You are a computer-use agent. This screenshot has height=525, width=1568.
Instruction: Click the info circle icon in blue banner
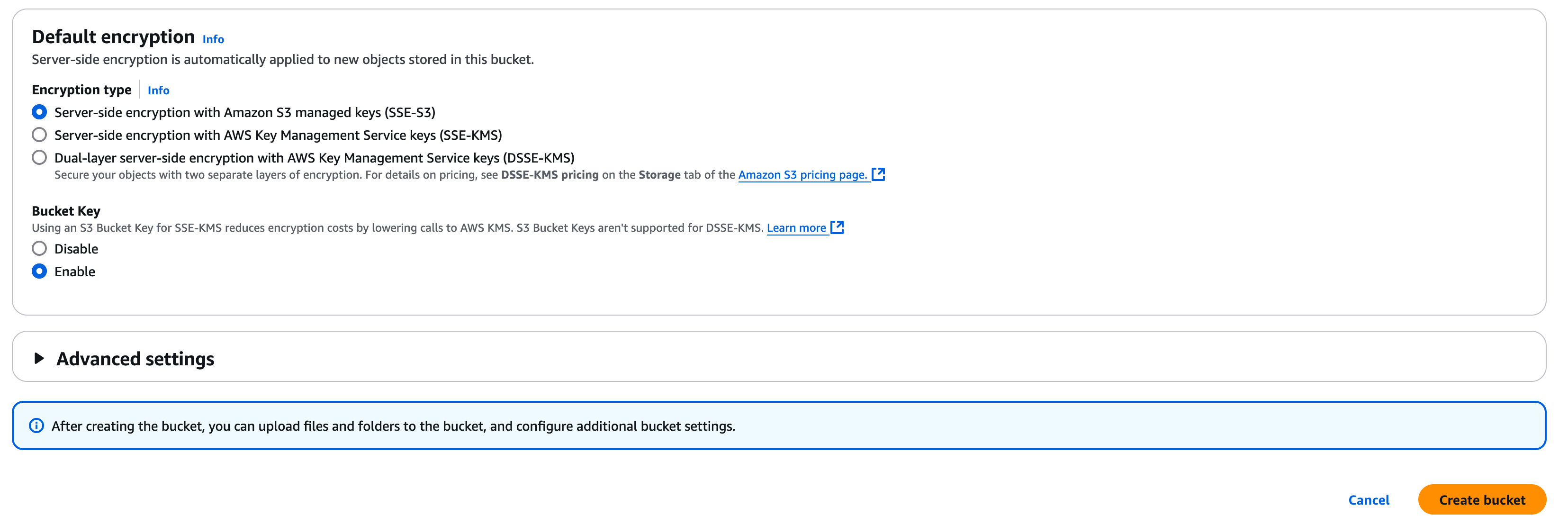(x=36, y=425)
